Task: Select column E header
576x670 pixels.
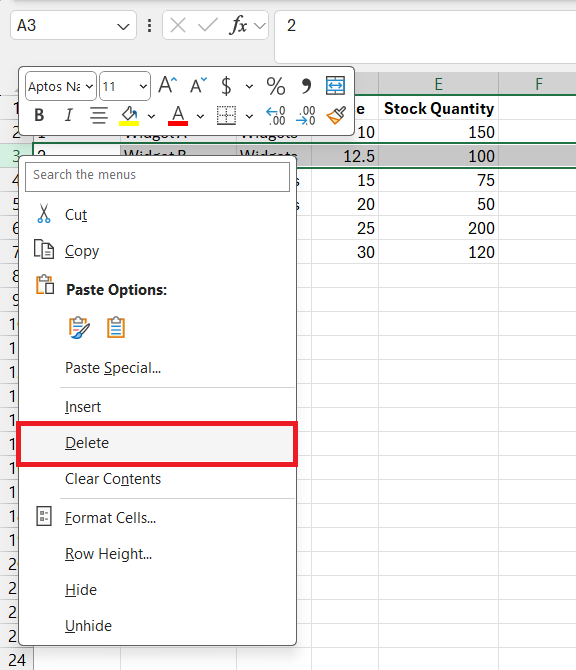Action: [x=438, y=84]
